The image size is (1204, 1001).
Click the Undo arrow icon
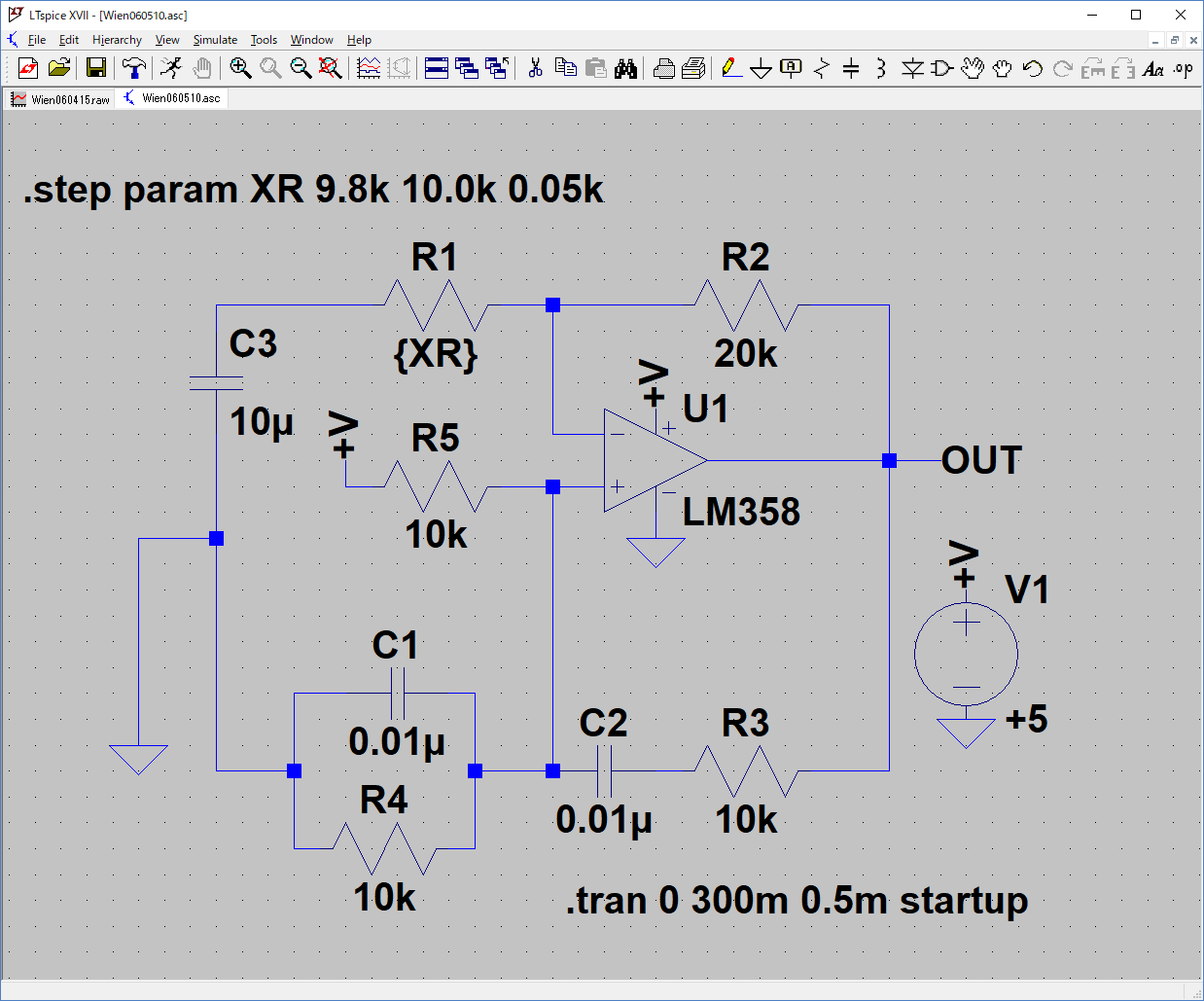(x=1033, y=68)
